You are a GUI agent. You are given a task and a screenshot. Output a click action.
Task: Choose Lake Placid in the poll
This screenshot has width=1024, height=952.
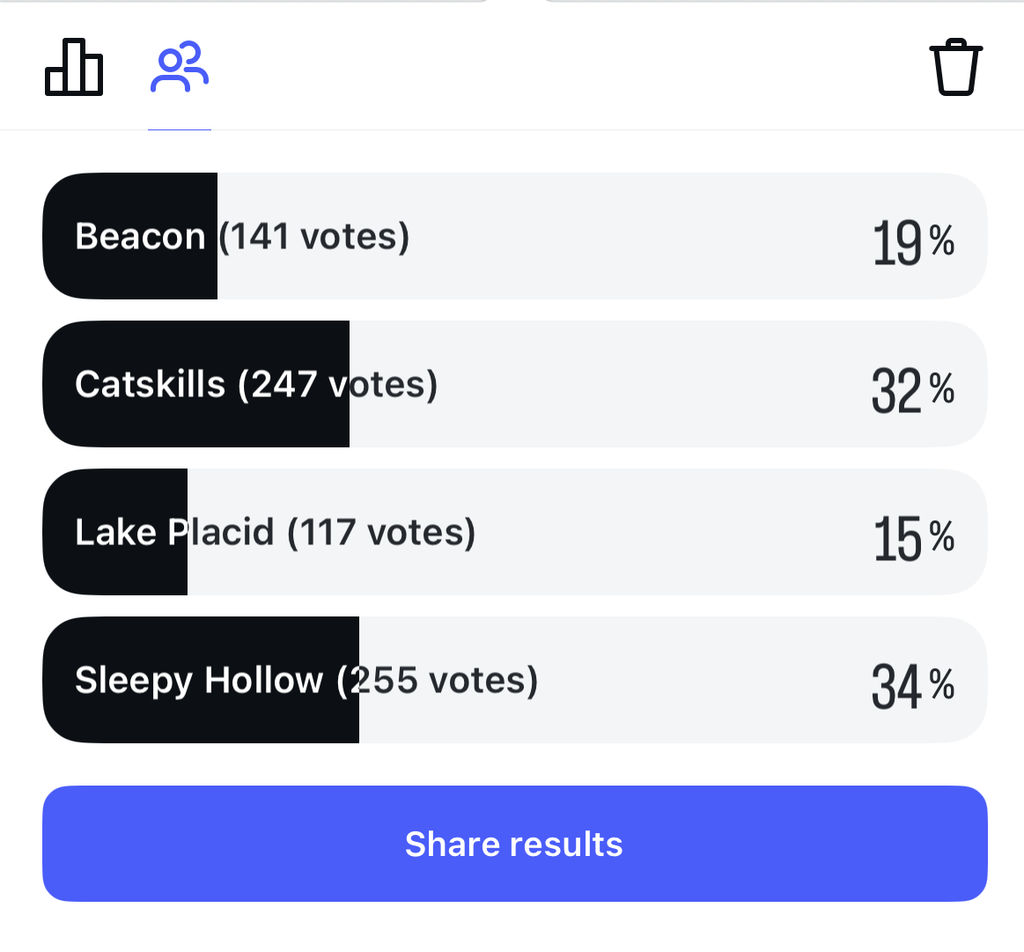[514, 531]
